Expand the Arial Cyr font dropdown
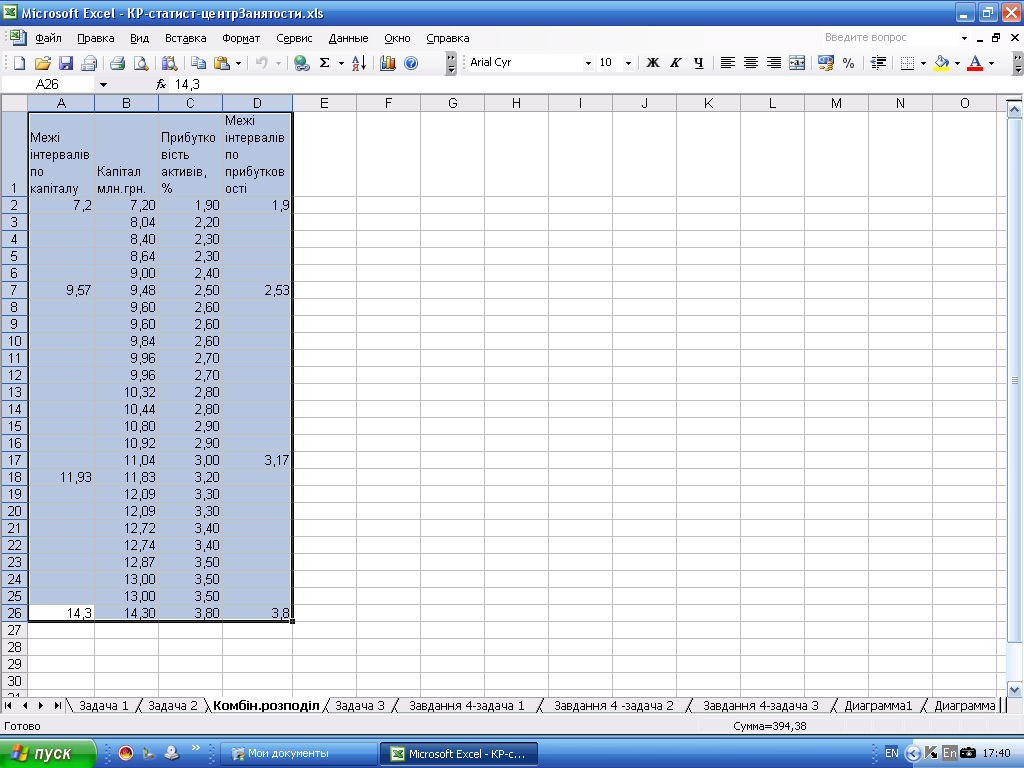This screenshot has height=768, width=1024. pos(588,63)
